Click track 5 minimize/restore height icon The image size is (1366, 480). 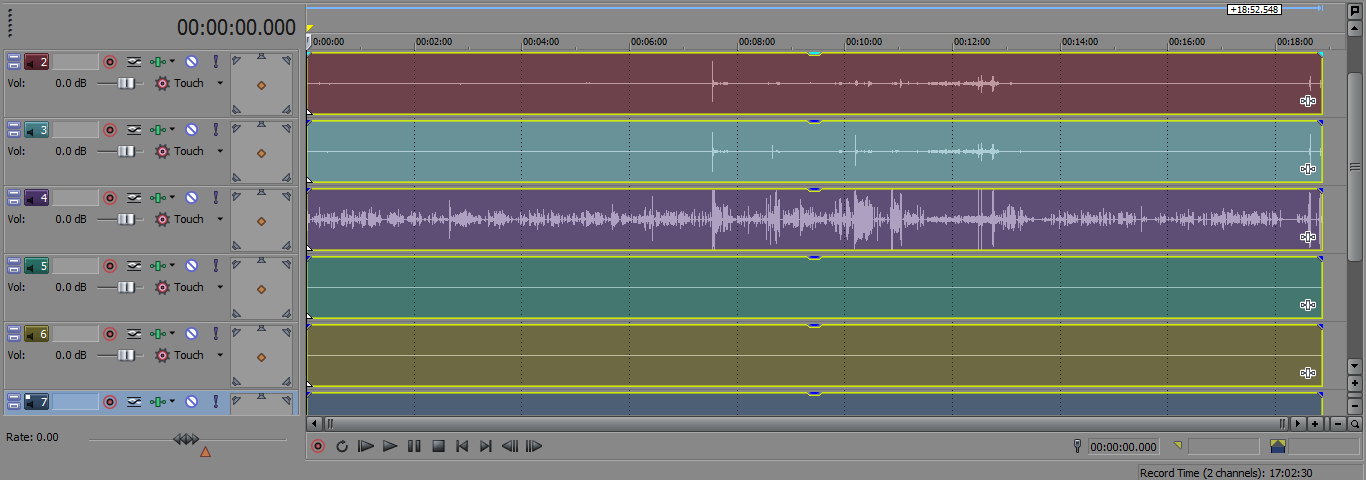(x=14, y=266)
